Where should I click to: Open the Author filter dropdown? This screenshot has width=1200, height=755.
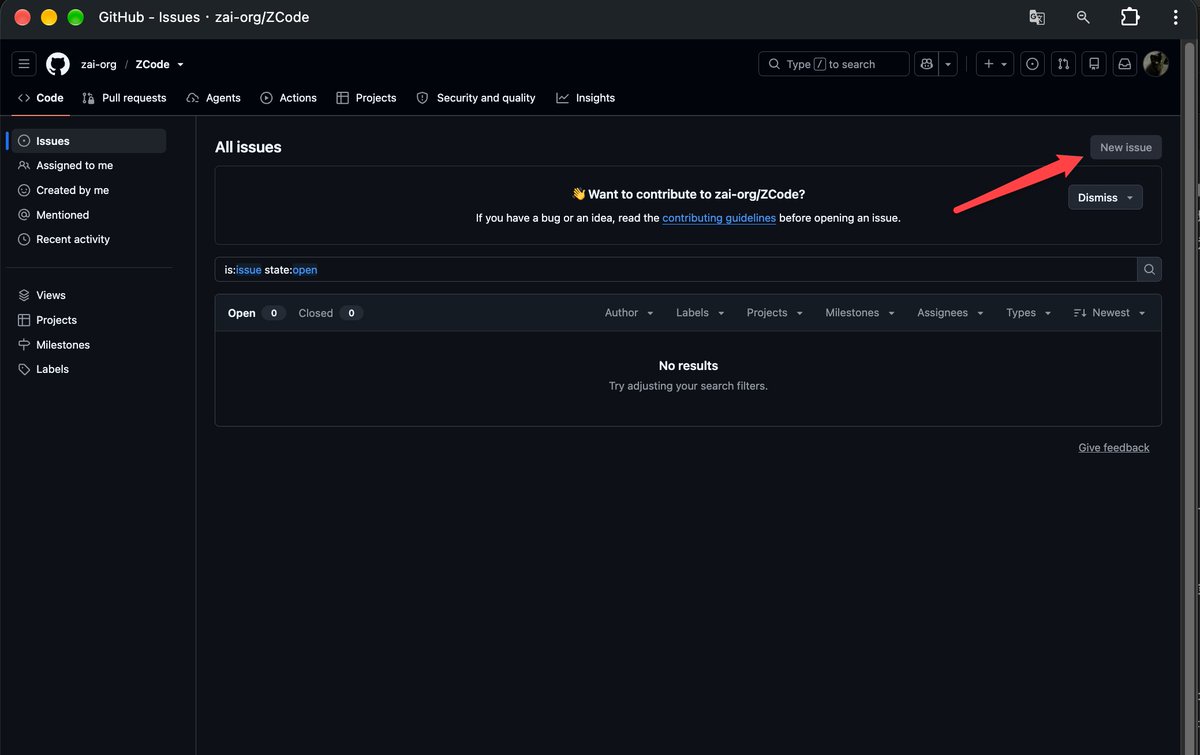coord(629,313)
